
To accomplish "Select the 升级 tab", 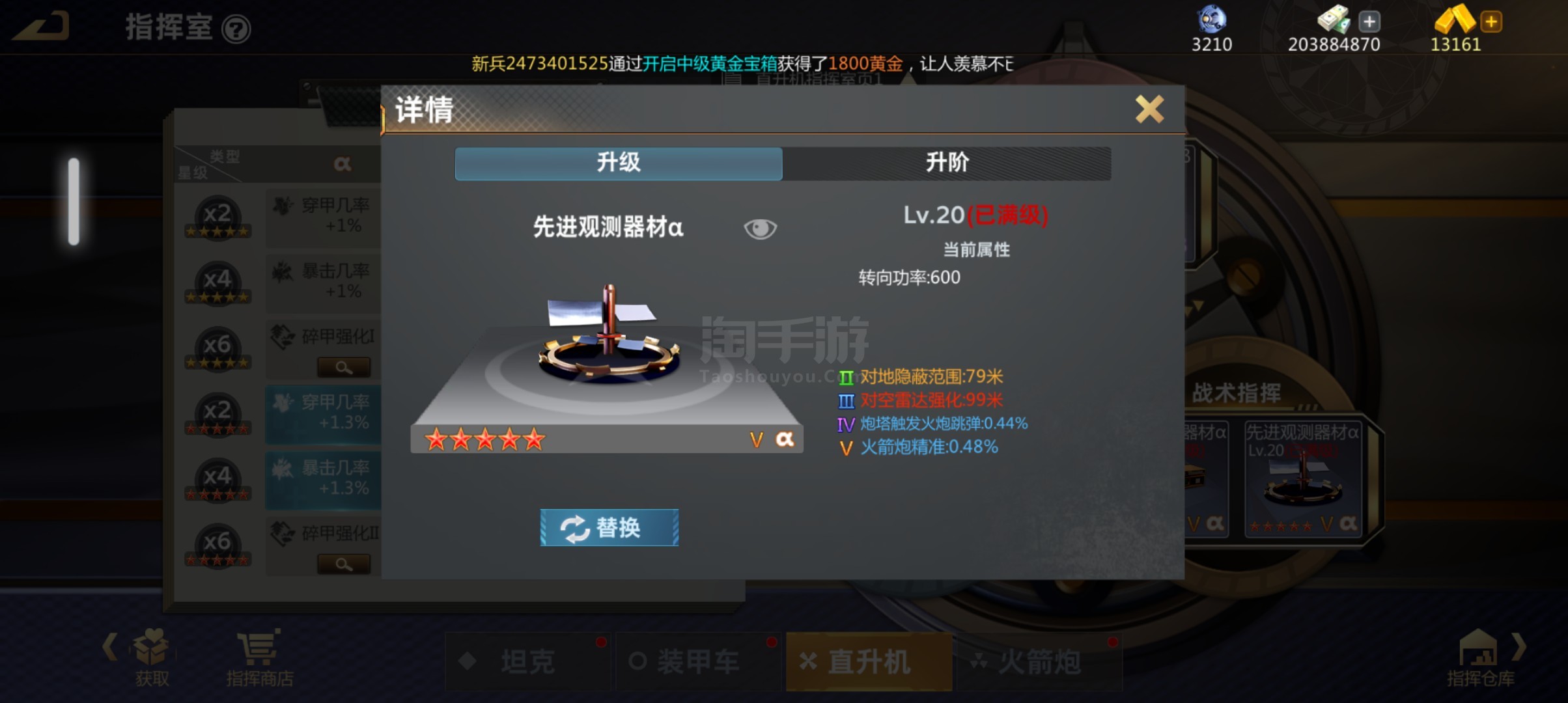I will click(x=619, y=163).
